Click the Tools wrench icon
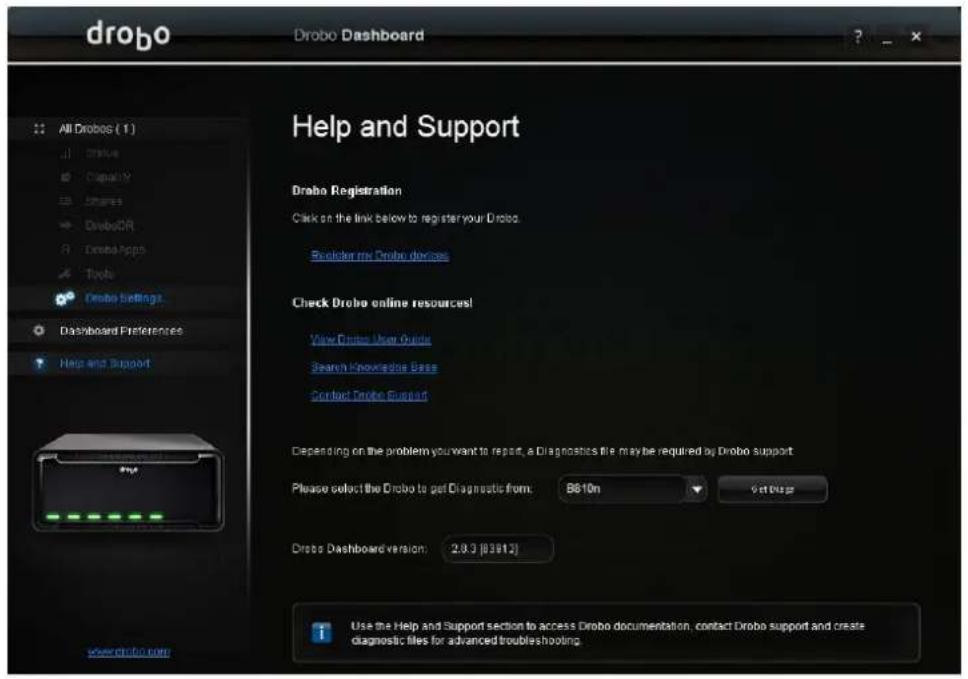Screen dimensions: 968x679 [x=65, y=273]
